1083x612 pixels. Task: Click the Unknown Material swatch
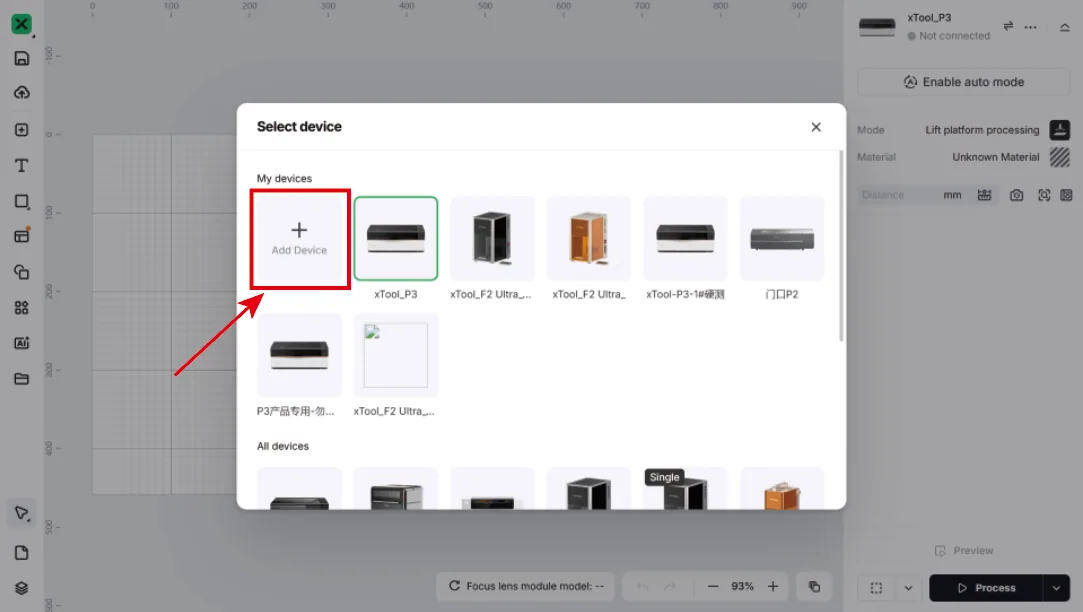click(1060, 157)
